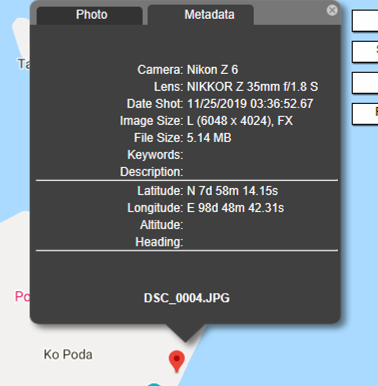
Task: Close the photo info popup
Action: [332, 10]
